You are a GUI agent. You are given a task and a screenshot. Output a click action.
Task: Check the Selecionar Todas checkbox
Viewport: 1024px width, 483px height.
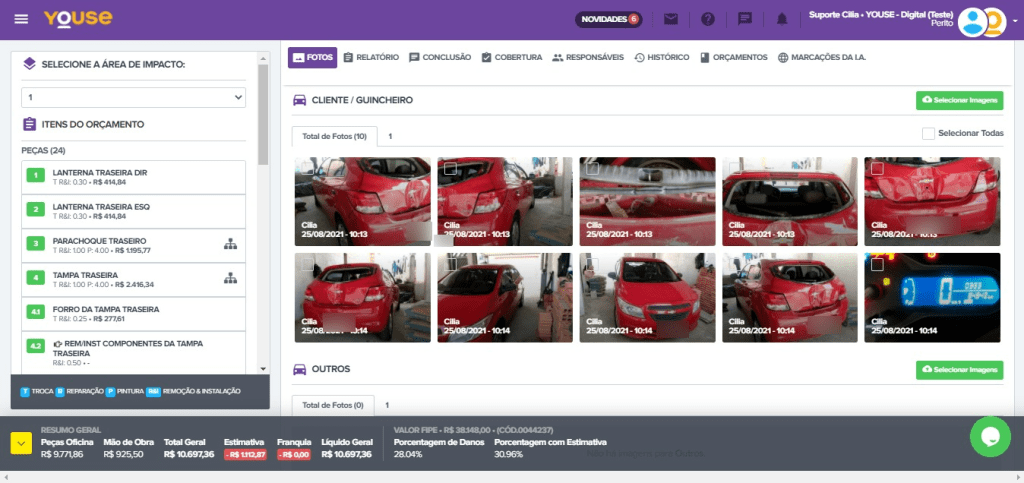click(928, 133)
